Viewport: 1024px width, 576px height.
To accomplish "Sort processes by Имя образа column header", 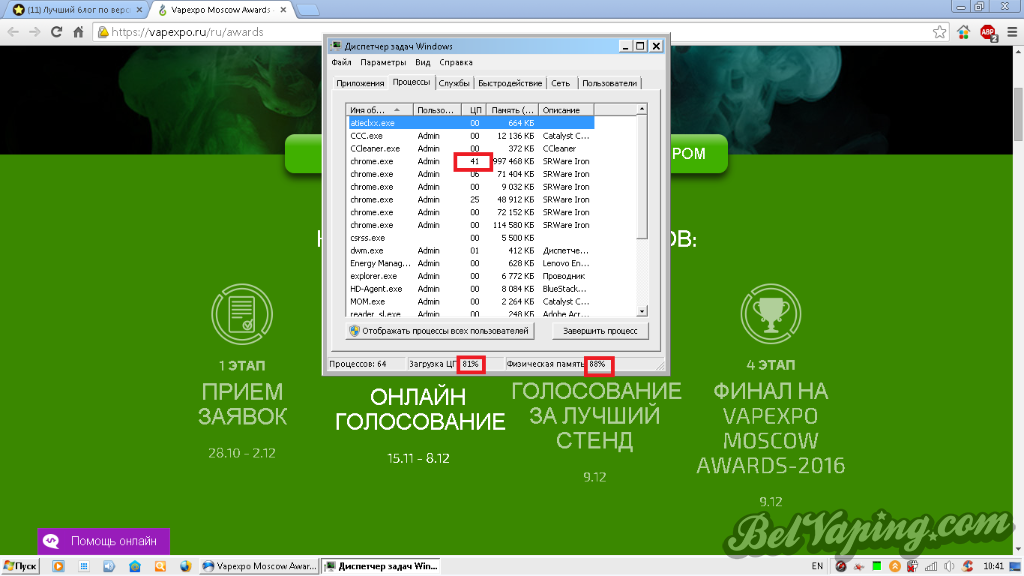I will pos(379,110).
